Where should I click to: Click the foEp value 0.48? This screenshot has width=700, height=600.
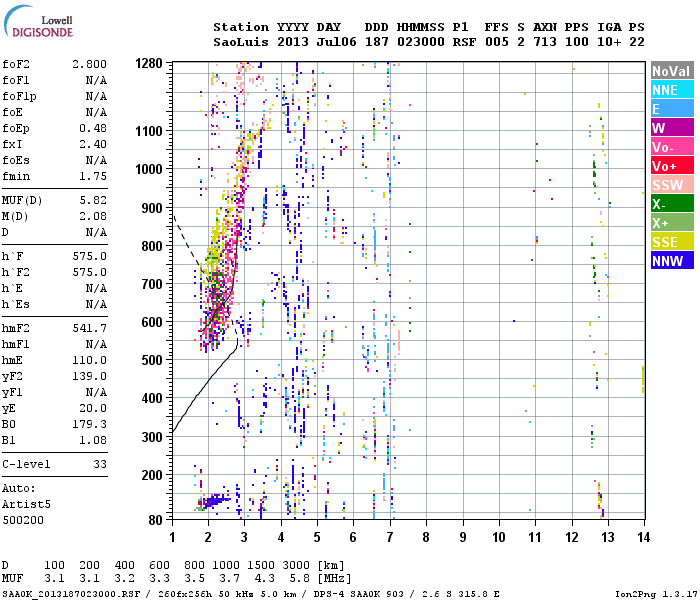coord(93,128)
